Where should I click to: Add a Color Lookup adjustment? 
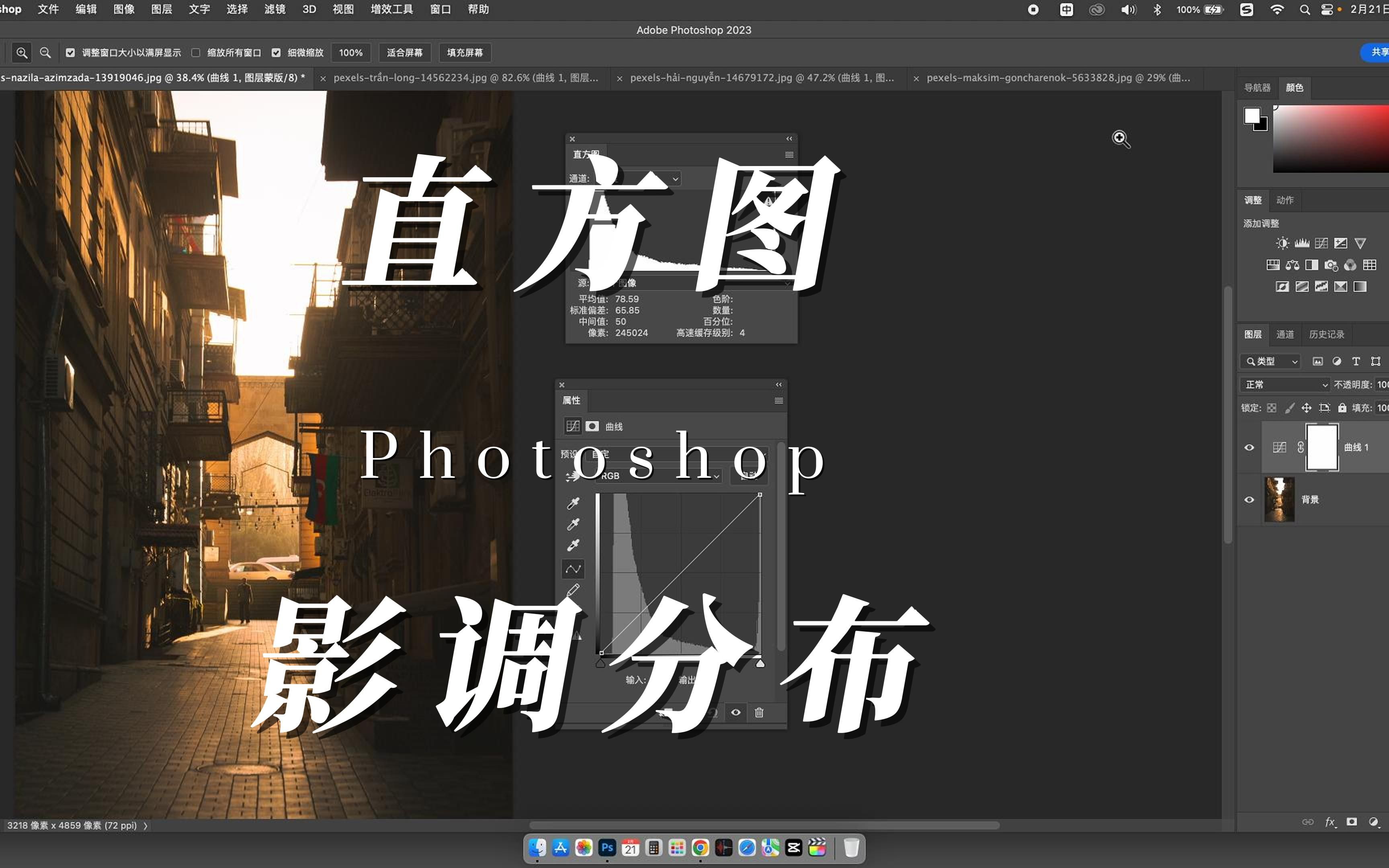point(1370,265)
